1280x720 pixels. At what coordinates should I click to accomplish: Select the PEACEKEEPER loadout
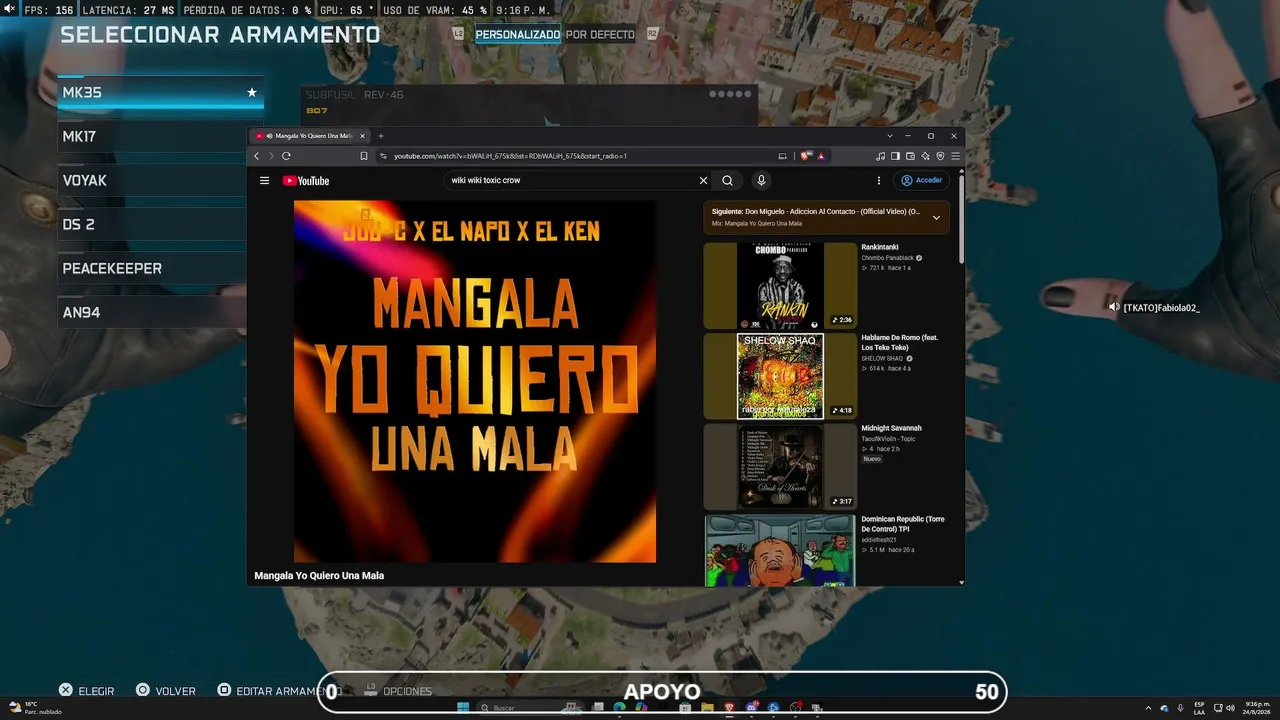[x=152, y=268]
